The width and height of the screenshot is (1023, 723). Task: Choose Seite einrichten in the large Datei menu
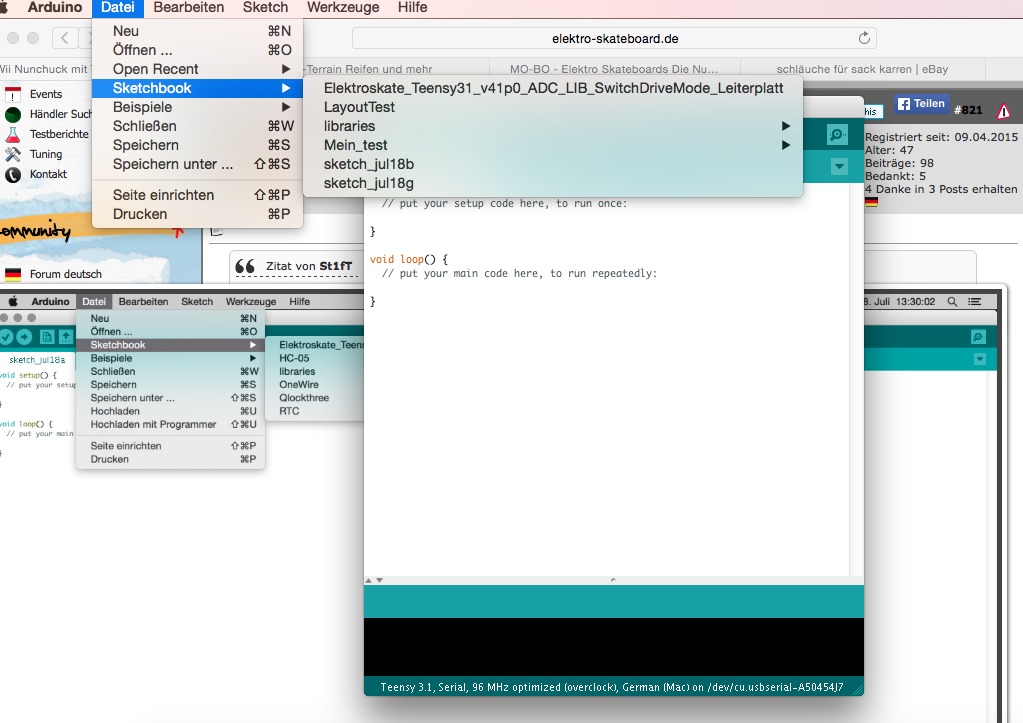pos(197,194)
